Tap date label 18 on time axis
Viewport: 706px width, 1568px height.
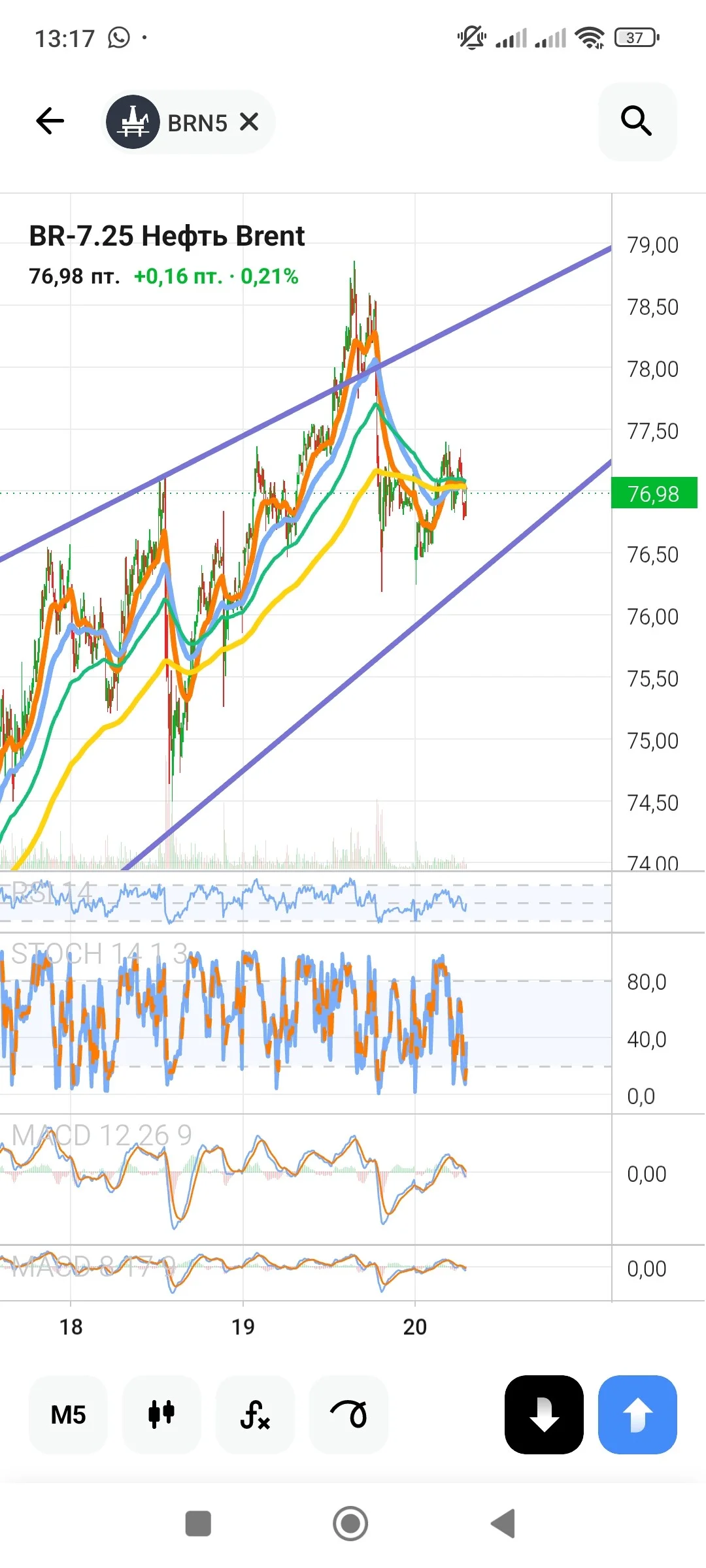click(71, 1327)
